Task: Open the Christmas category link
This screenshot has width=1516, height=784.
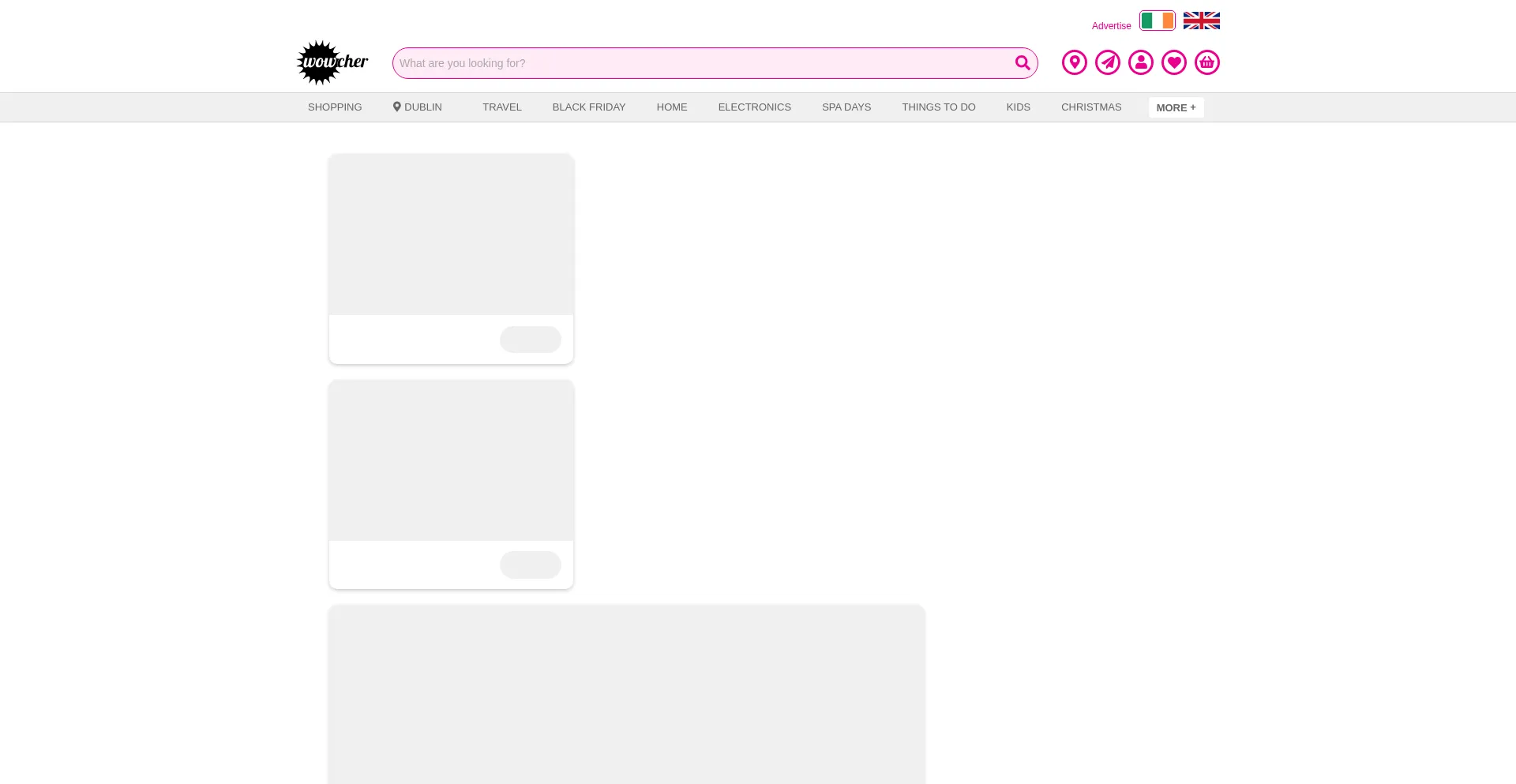Action: (1091, 107)
